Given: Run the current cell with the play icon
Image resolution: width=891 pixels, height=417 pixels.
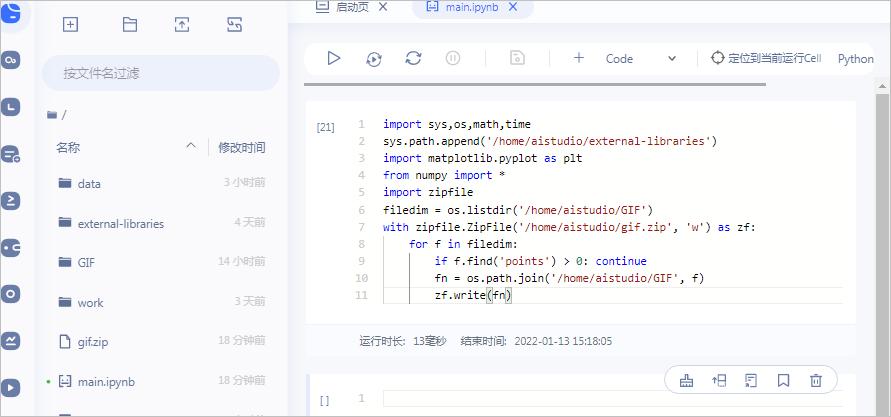Looking at the screenshot, I should click(334, 59).
